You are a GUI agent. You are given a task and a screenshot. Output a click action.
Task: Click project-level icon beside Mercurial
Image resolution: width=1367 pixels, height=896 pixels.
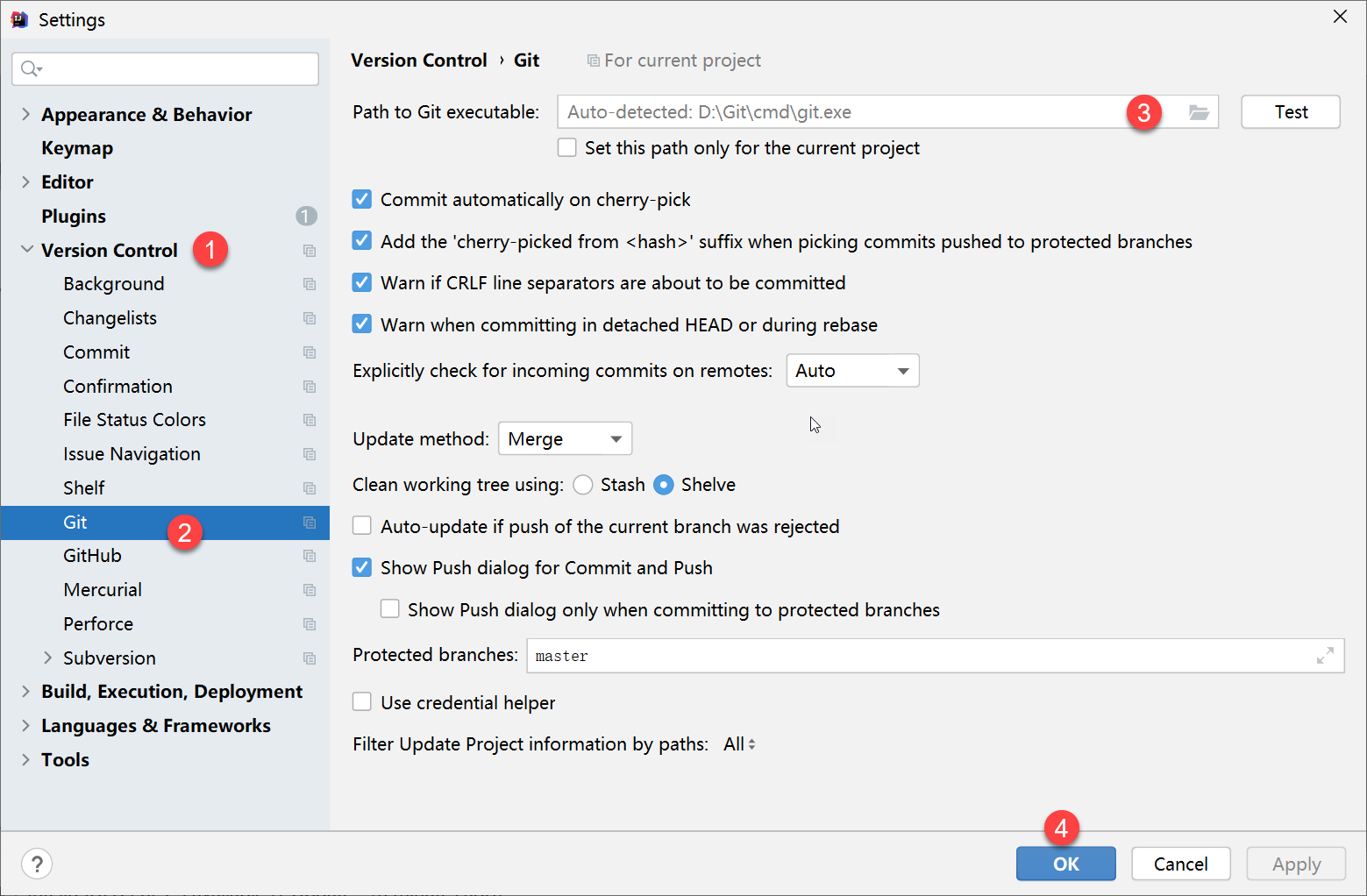point(310,590)
